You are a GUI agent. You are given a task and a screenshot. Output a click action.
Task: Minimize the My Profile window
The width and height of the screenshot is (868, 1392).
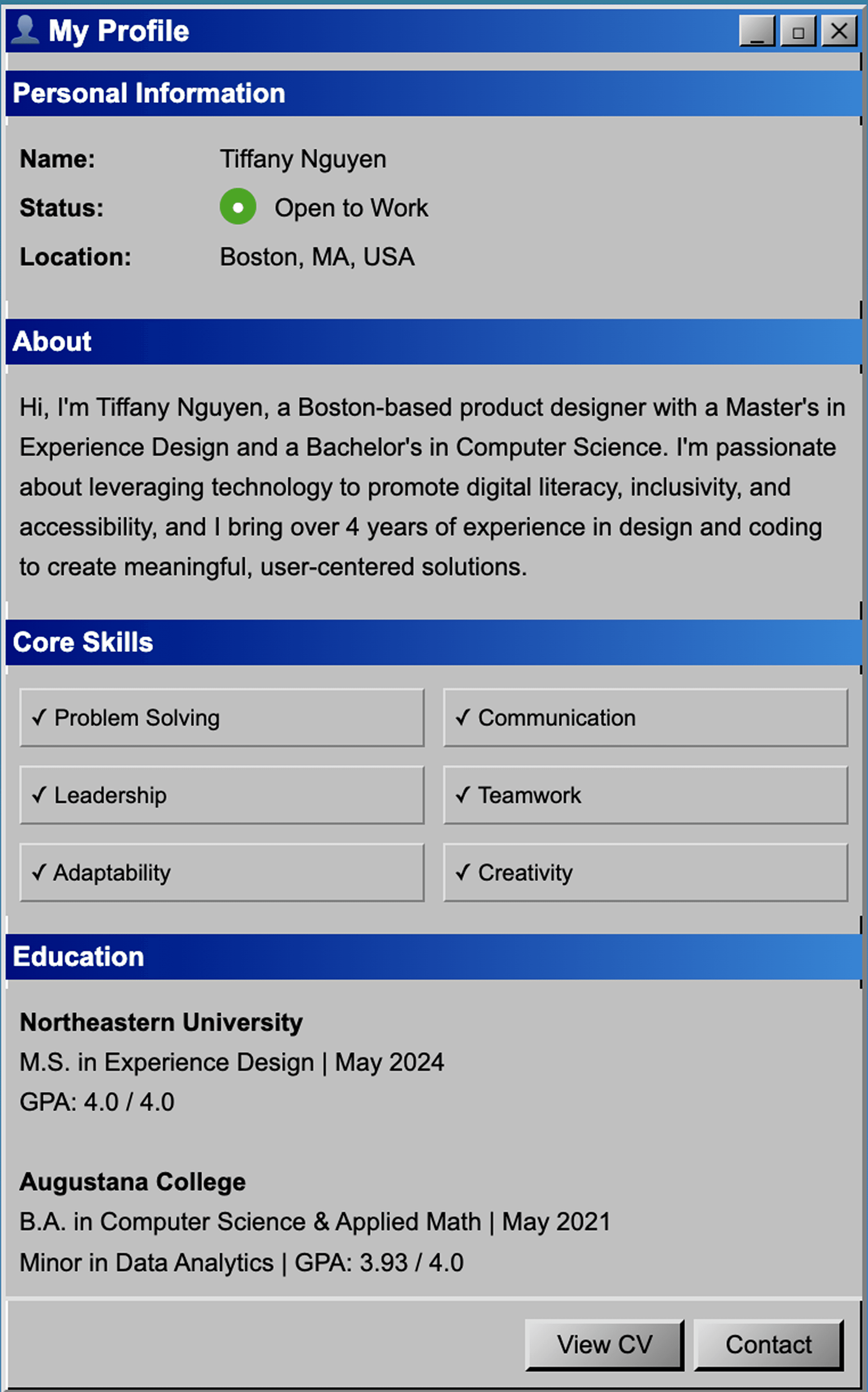tap(757, 31)
